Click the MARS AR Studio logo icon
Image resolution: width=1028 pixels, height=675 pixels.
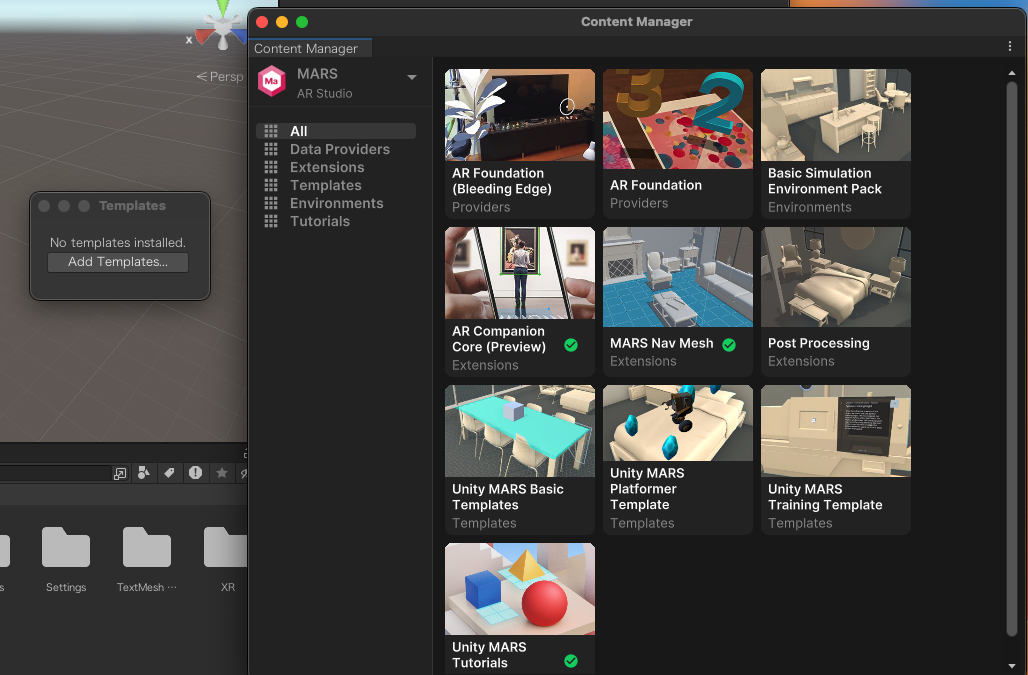pos(271,81)
